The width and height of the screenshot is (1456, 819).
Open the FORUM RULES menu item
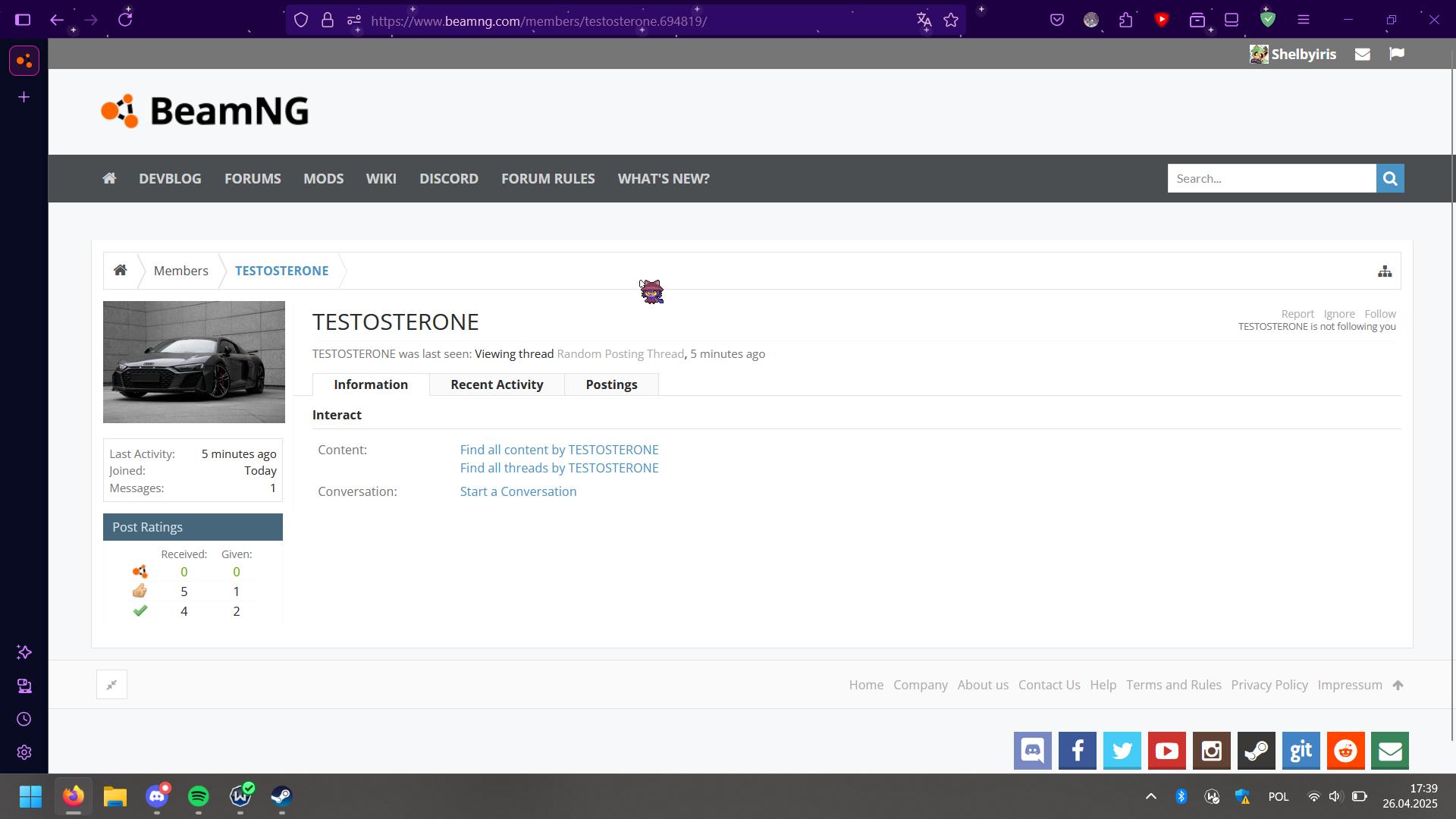coord(548,178)
